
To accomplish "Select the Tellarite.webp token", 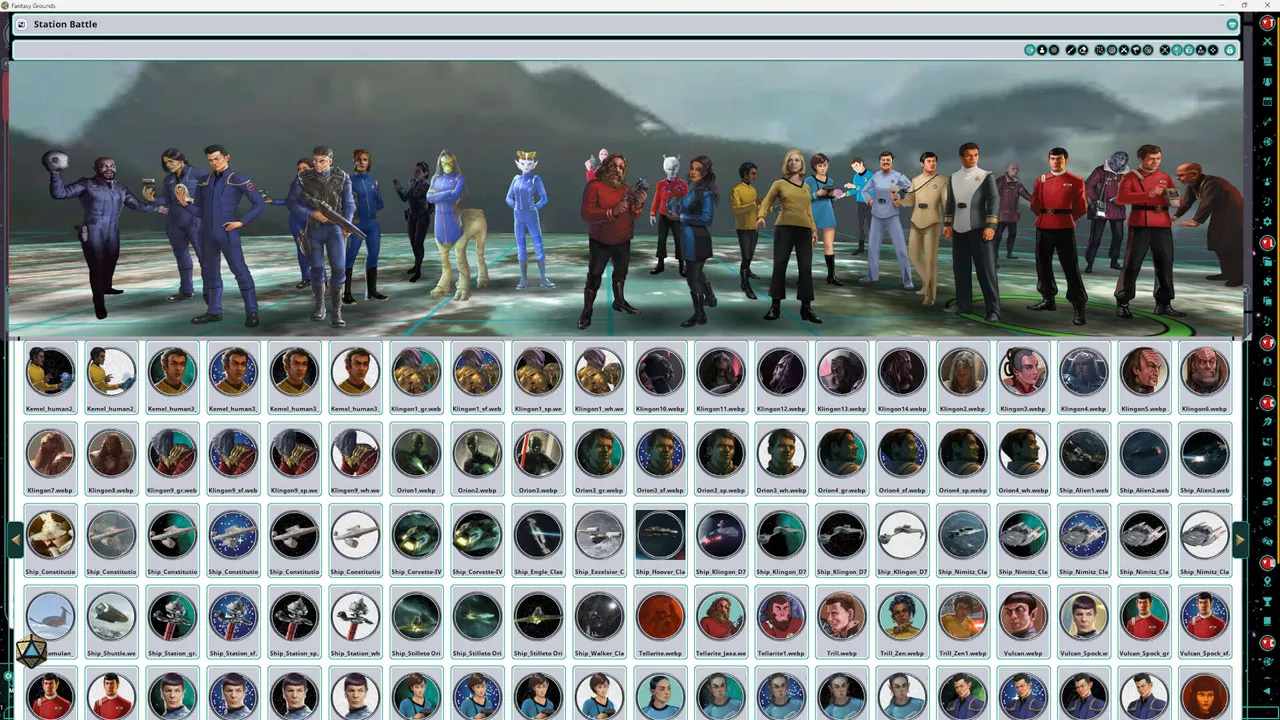I will point(660,623).
